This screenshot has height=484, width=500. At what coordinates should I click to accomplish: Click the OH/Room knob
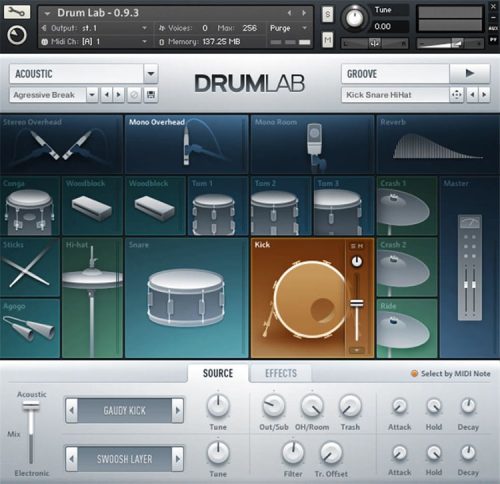tap(312, 405)
